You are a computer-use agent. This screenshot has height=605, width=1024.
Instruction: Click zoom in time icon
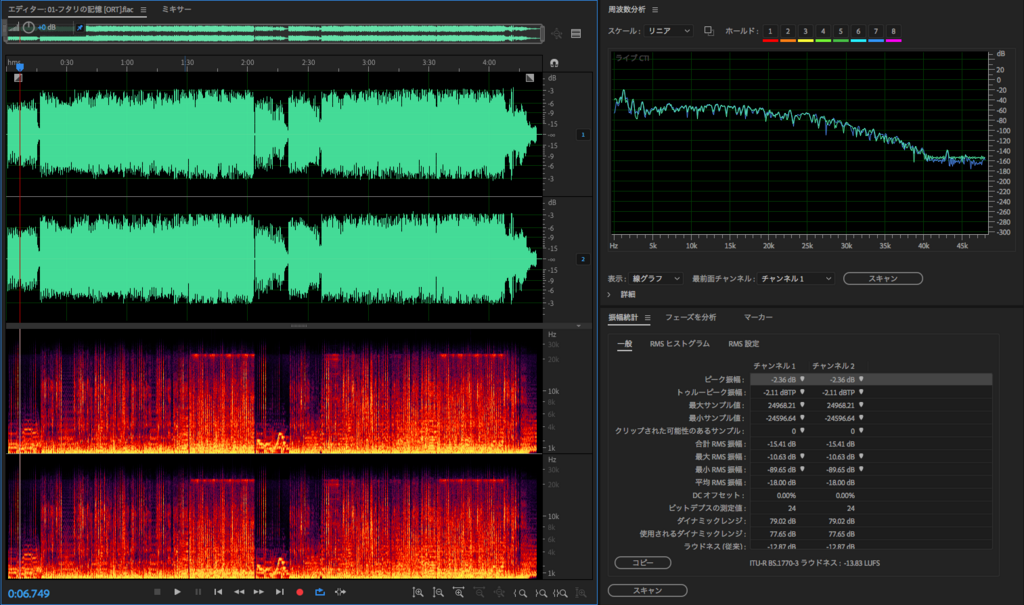[x=458, y=593]
